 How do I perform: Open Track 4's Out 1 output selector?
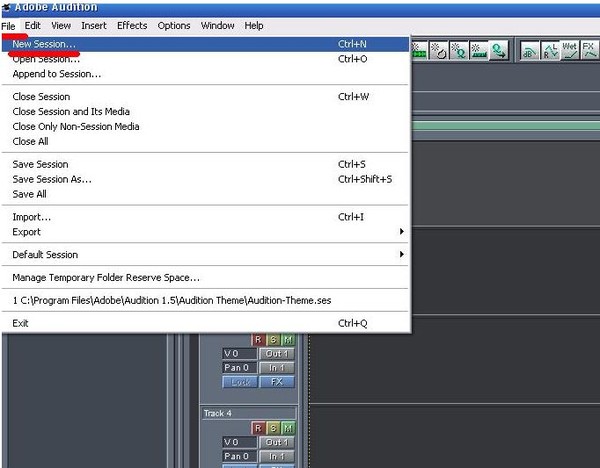(x=277, y=442)
